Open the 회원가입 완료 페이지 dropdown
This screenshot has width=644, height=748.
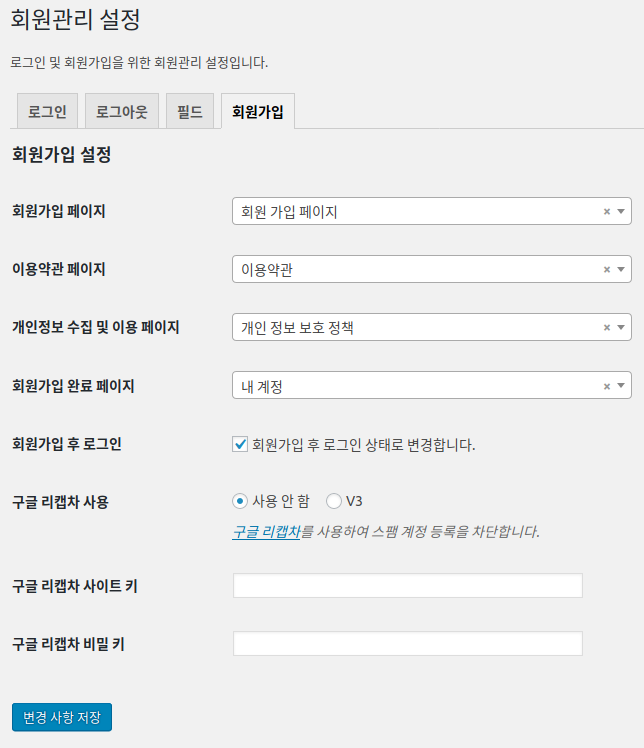tap(621, 386)
